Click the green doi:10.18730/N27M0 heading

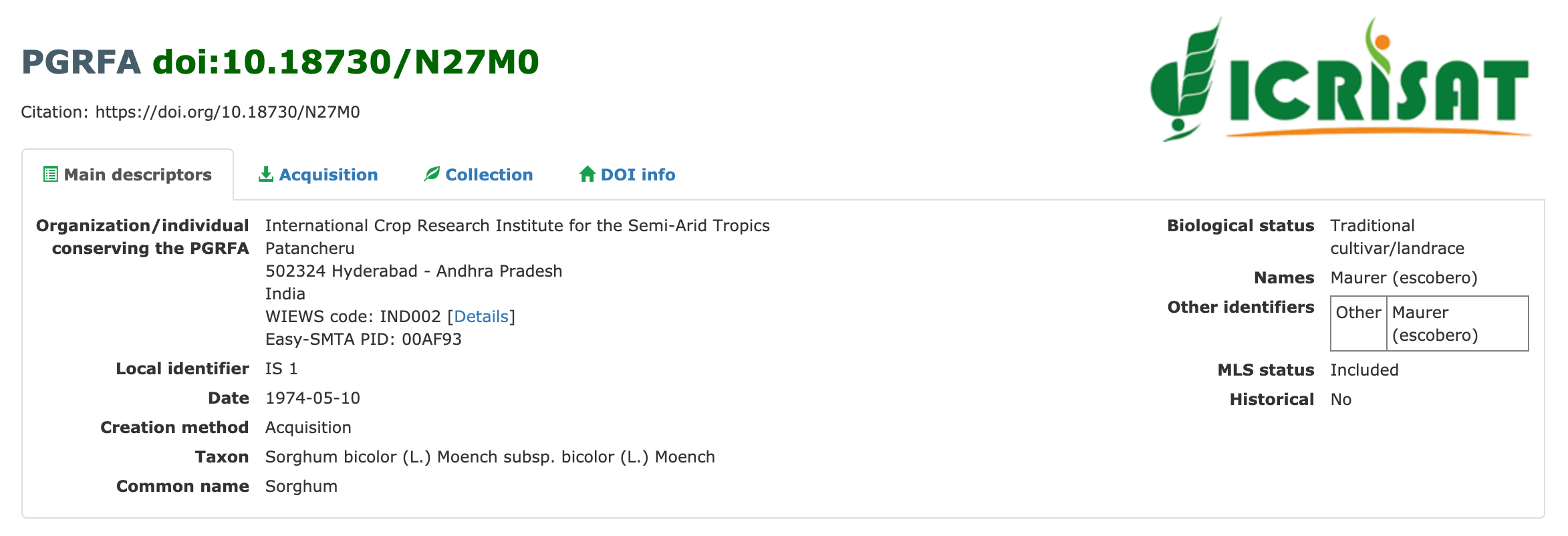346,62
